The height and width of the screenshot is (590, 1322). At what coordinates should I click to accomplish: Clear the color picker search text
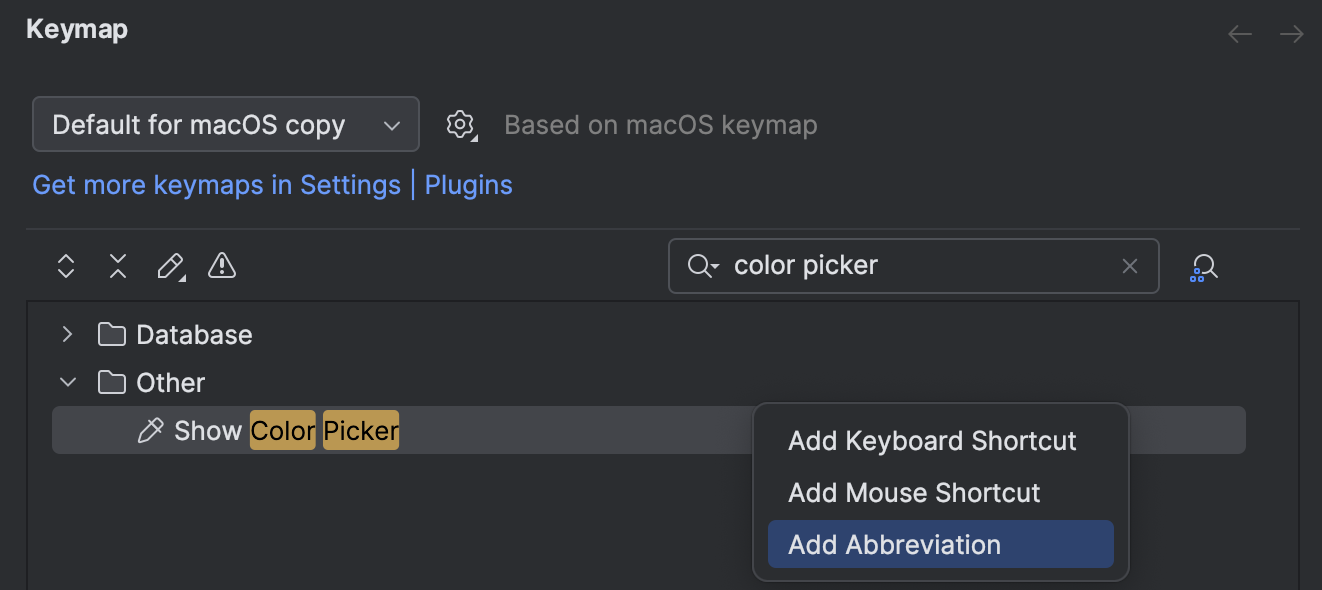[x=1130, y=266]
